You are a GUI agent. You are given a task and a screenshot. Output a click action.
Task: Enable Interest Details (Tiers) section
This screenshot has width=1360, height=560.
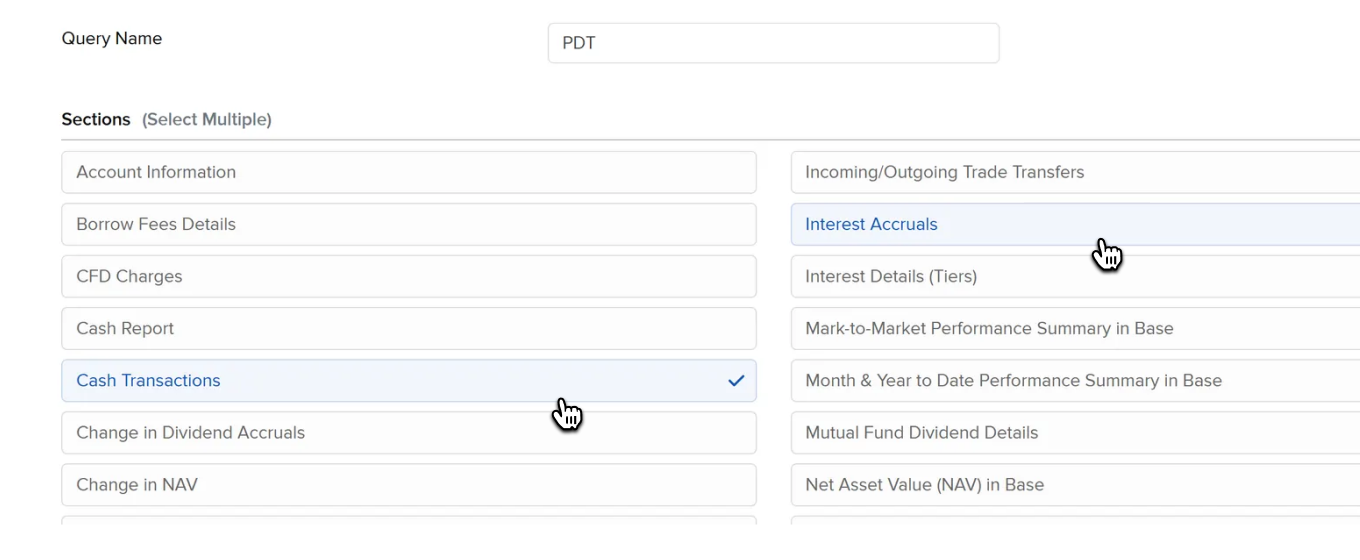point(1075,276)
